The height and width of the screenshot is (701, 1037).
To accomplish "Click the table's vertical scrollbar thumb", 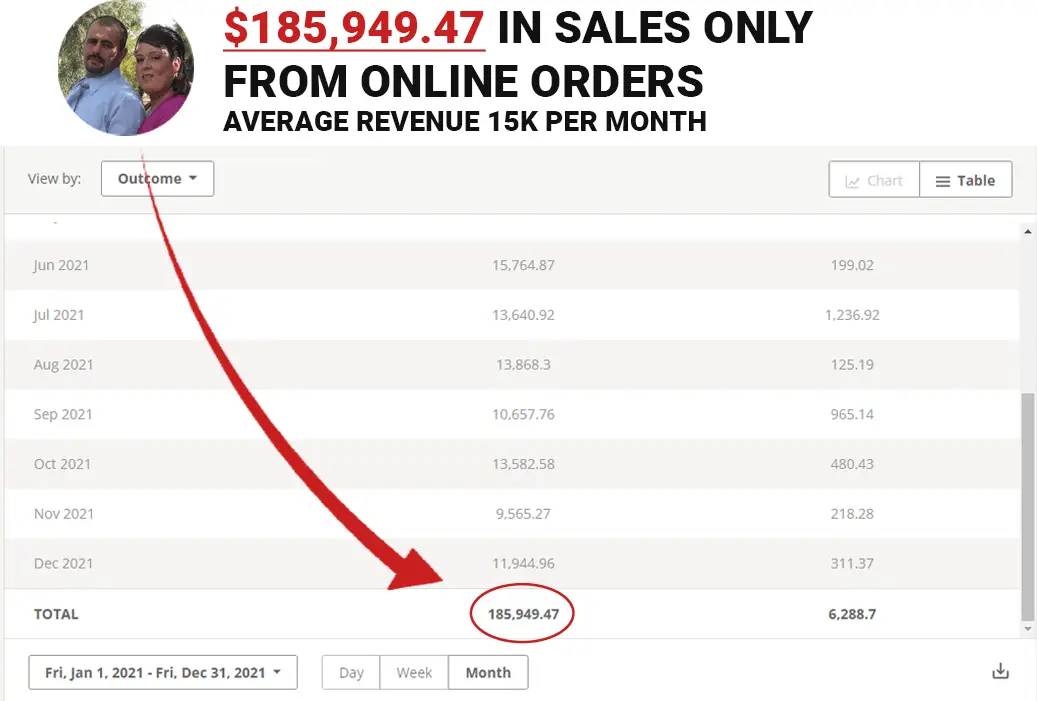I will 1027,505.
